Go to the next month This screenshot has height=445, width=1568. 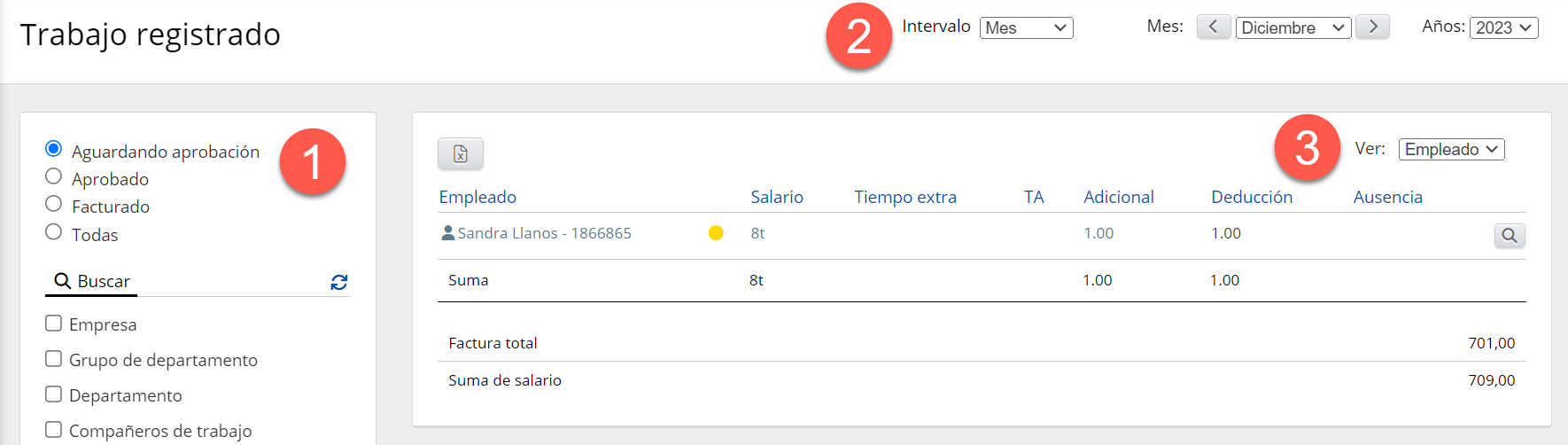(1373, 27)
